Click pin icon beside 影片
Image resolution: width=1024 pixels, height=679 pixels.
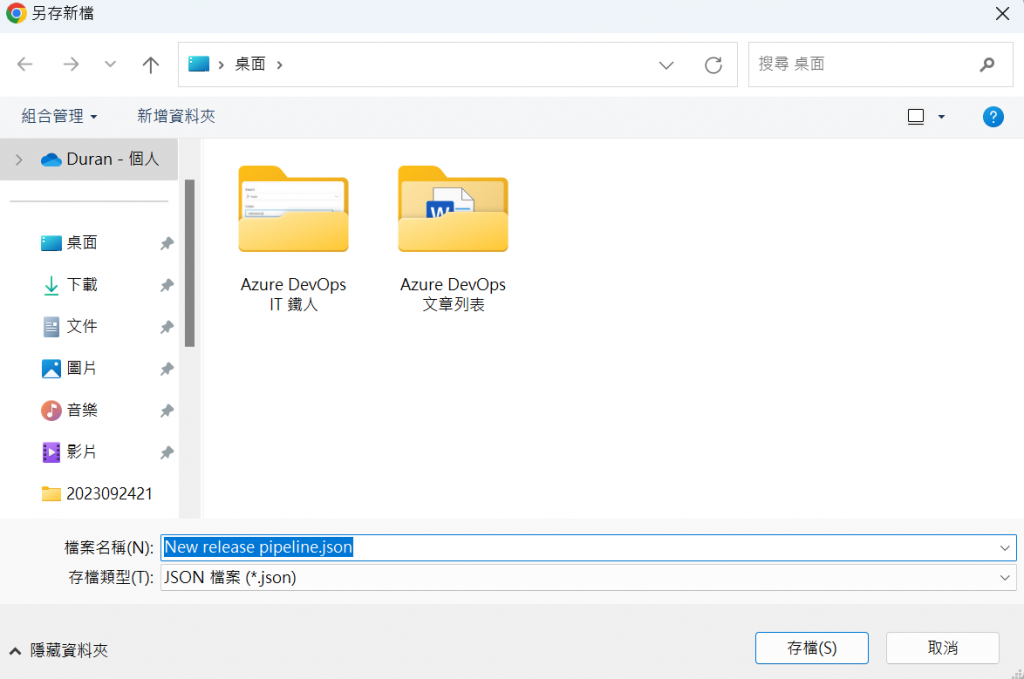click(x=167, y=452)
